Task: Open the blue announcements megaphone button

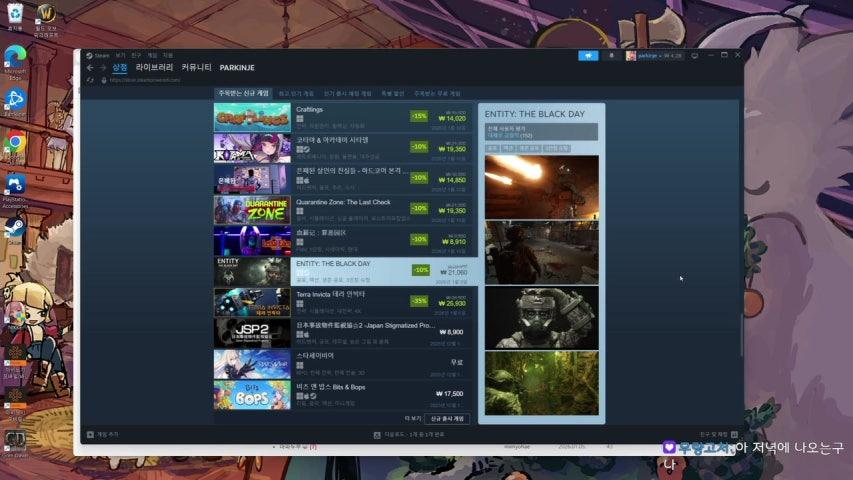Action: (588, 55)
